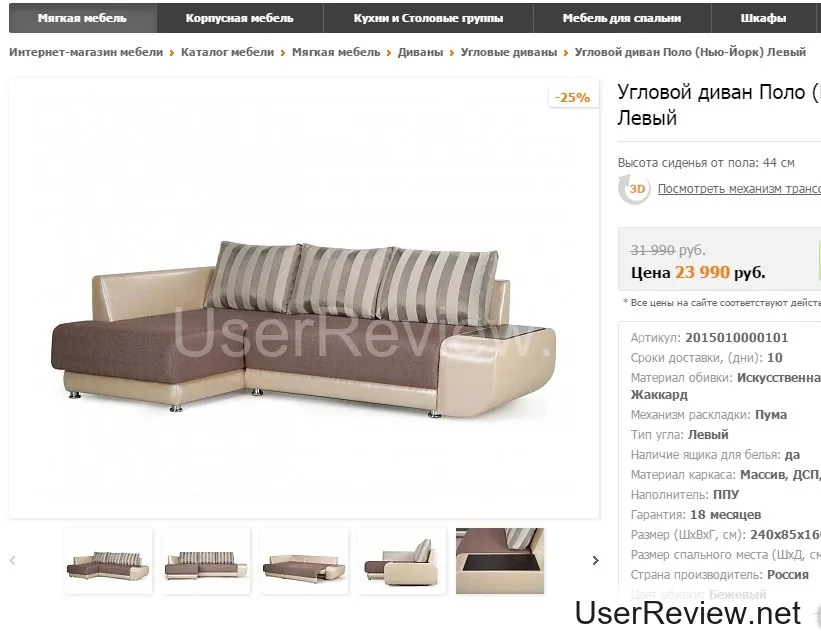Select fifth thumbnail armrest table closeup
This screenshot has width=821, height=638.
[500, 561]
